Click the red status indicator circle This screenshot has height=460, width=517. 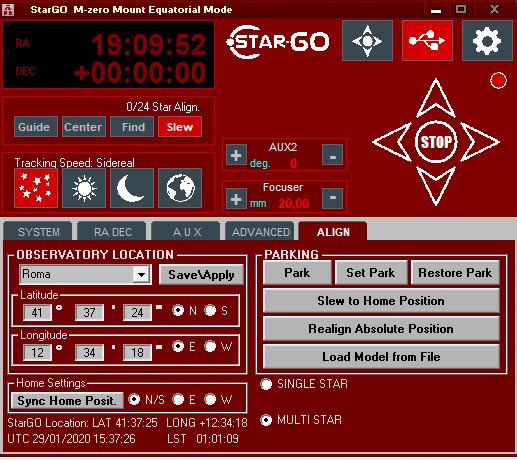tap(498, 81)
